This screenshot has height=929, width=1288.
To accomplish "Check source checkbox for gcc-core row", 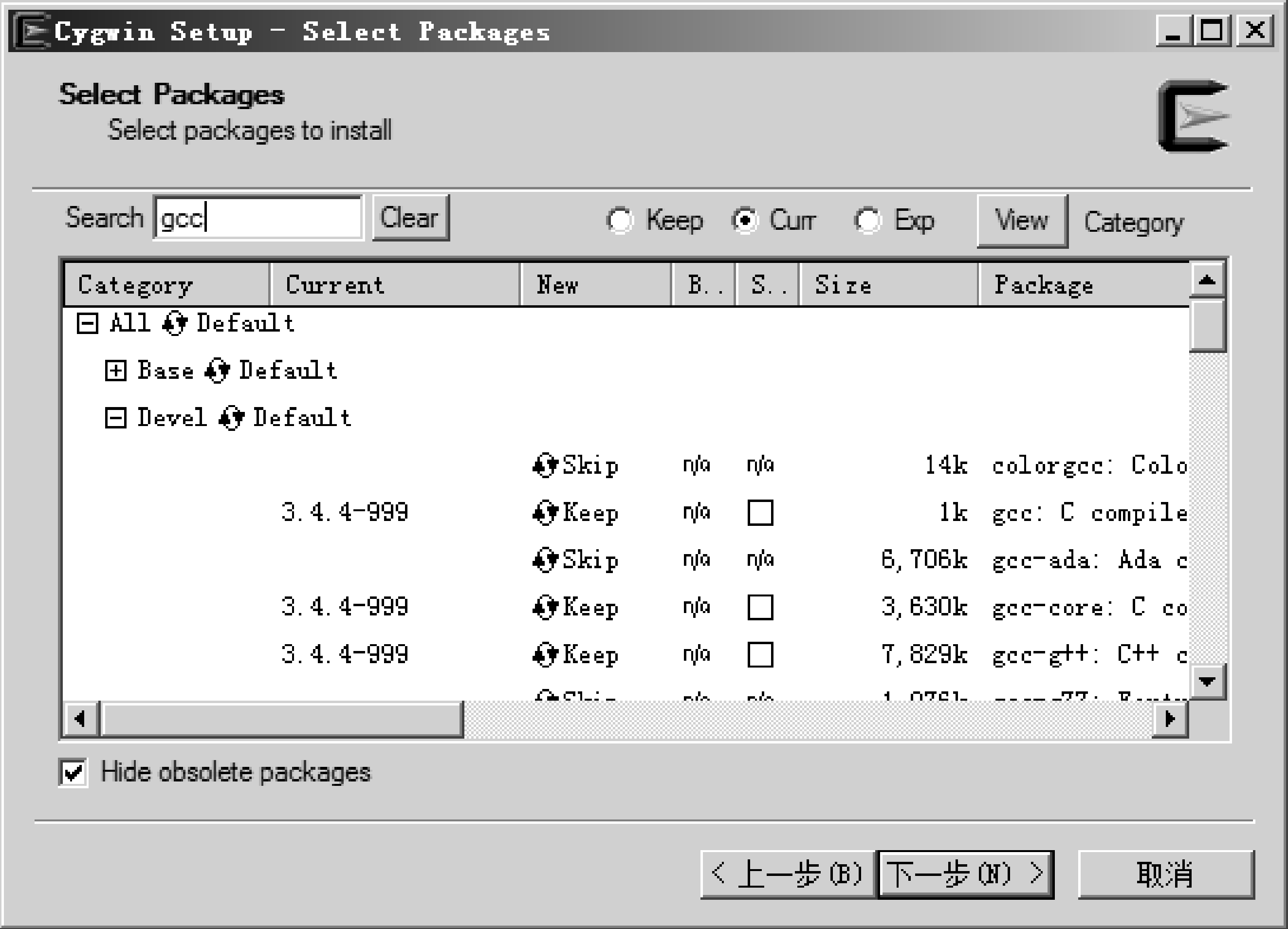I will point(760,607).
